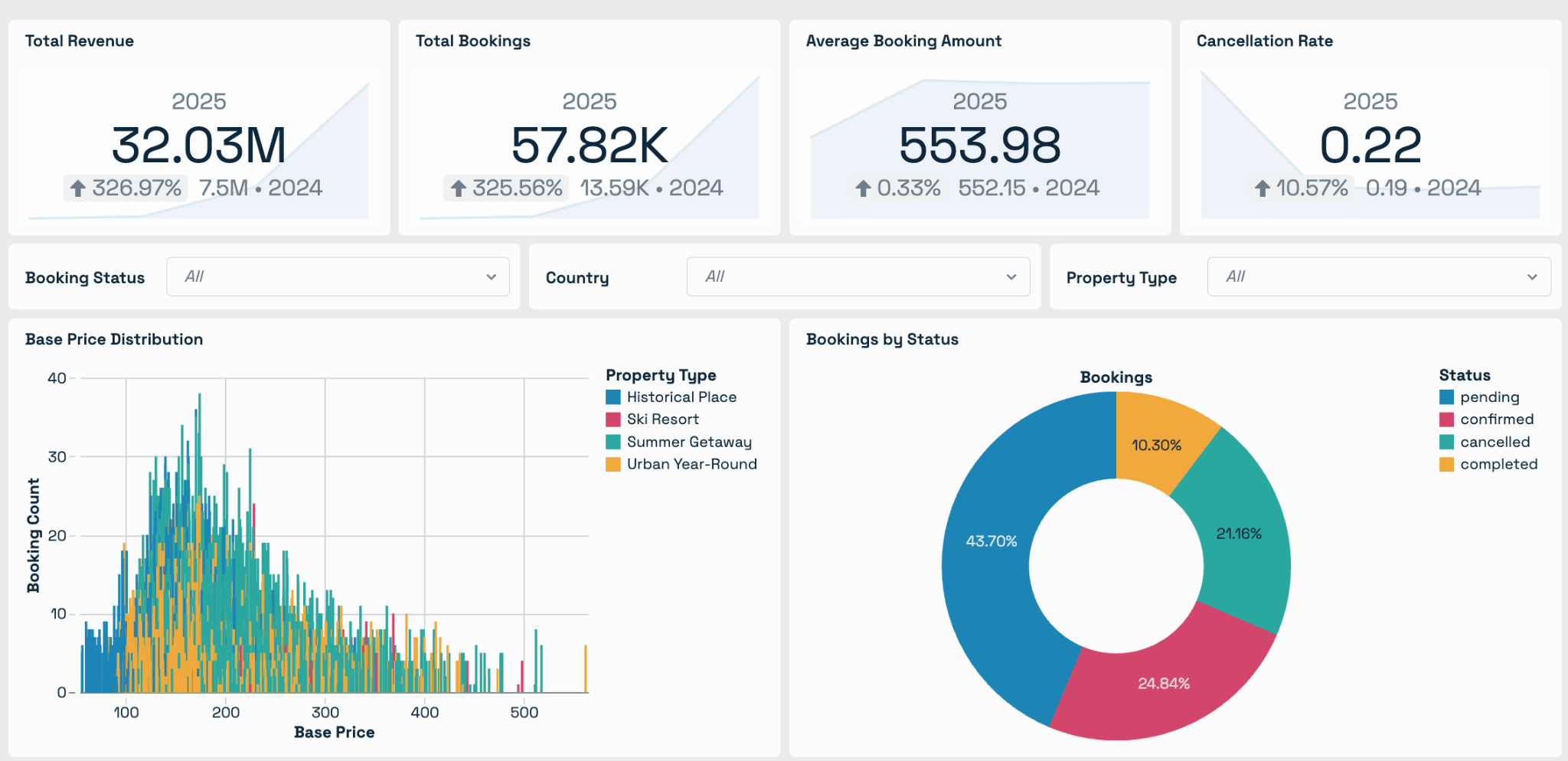
Task: Select the completed status legend entry
Action: 1488,464
